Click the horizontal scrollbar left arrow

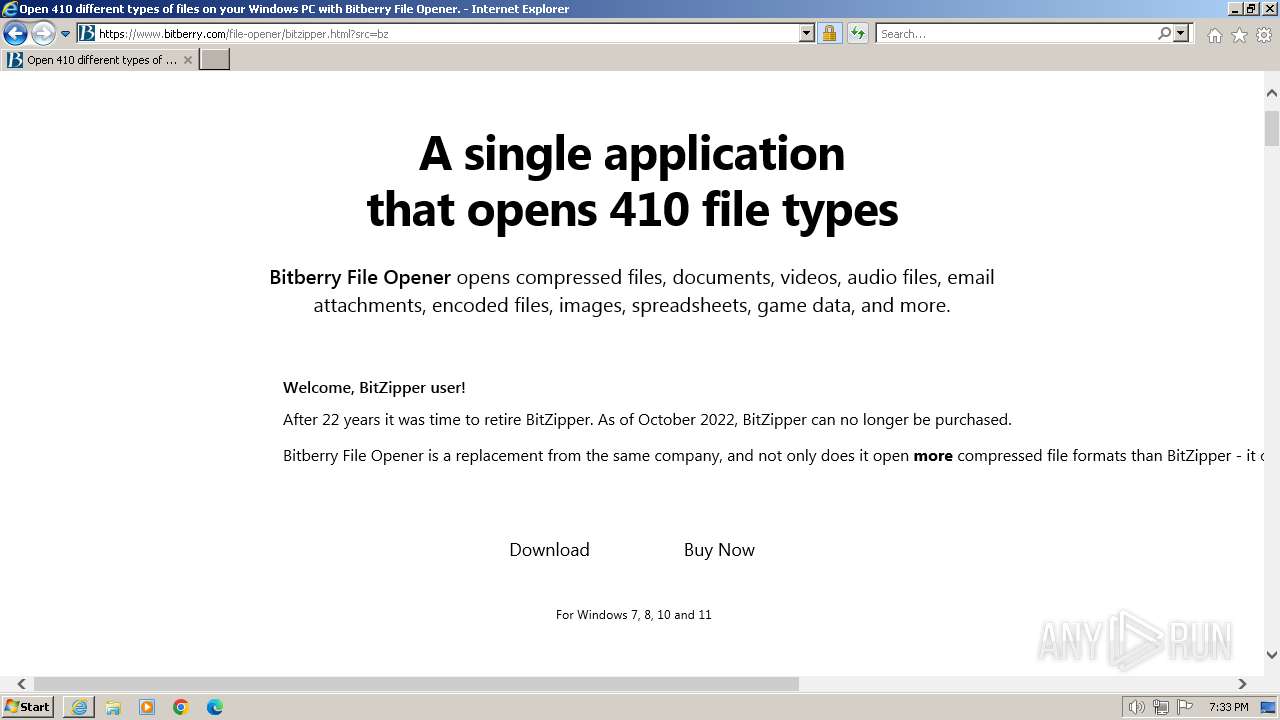coord(21,684)
